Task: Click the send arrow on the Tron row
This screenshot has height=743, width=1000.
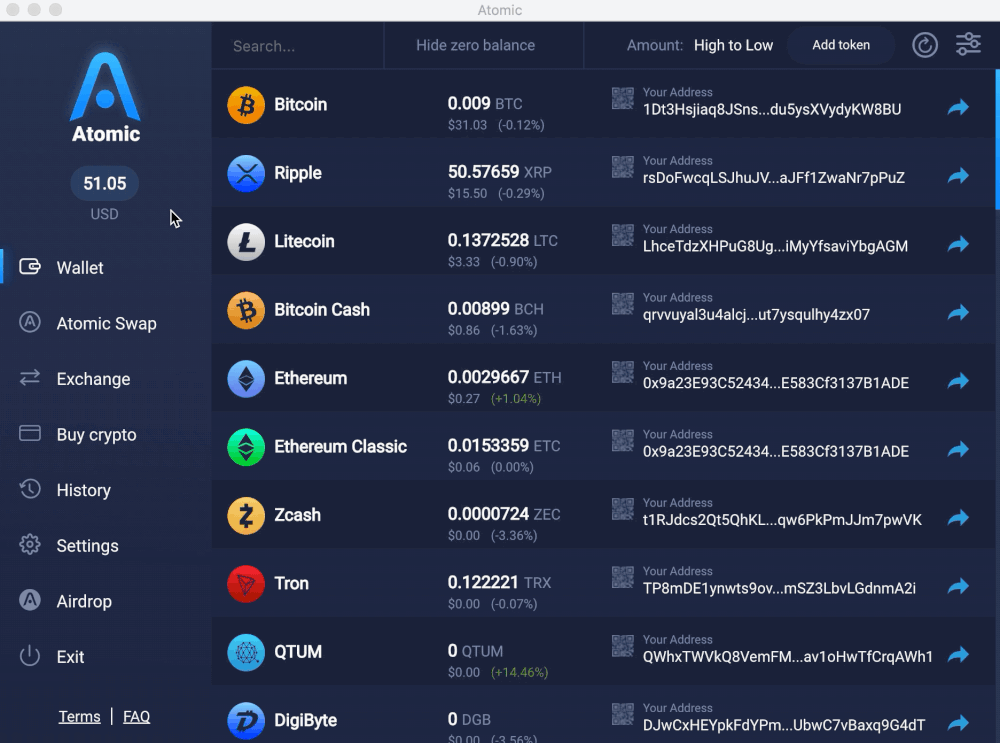Action: [x=958, y=585]
